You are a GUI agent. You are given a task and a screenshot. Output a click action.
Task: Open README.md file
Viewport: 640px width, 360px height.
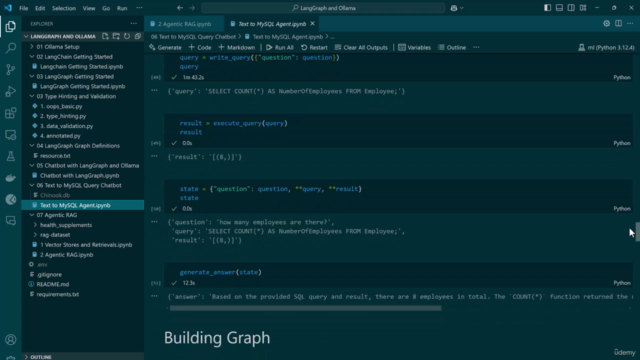pos(82,284)
